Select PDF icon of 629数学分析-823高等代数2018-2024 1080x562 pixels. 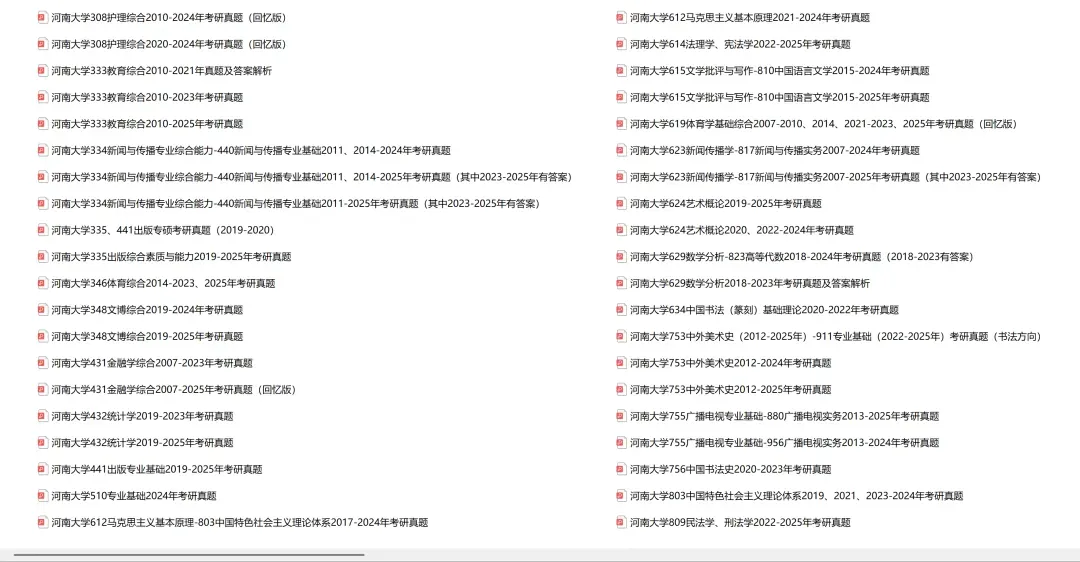tap(621, 257)
